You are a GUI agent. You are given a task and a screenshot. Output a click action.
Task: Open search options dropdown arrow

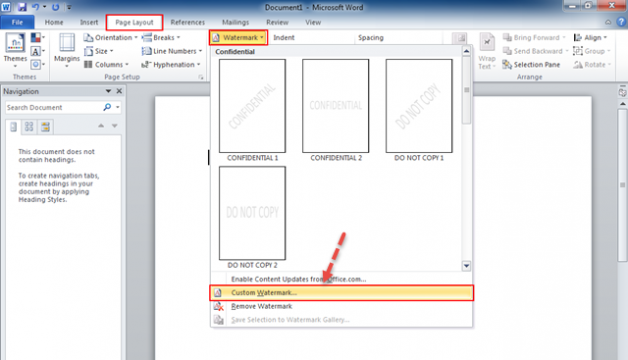coord(117,107)
